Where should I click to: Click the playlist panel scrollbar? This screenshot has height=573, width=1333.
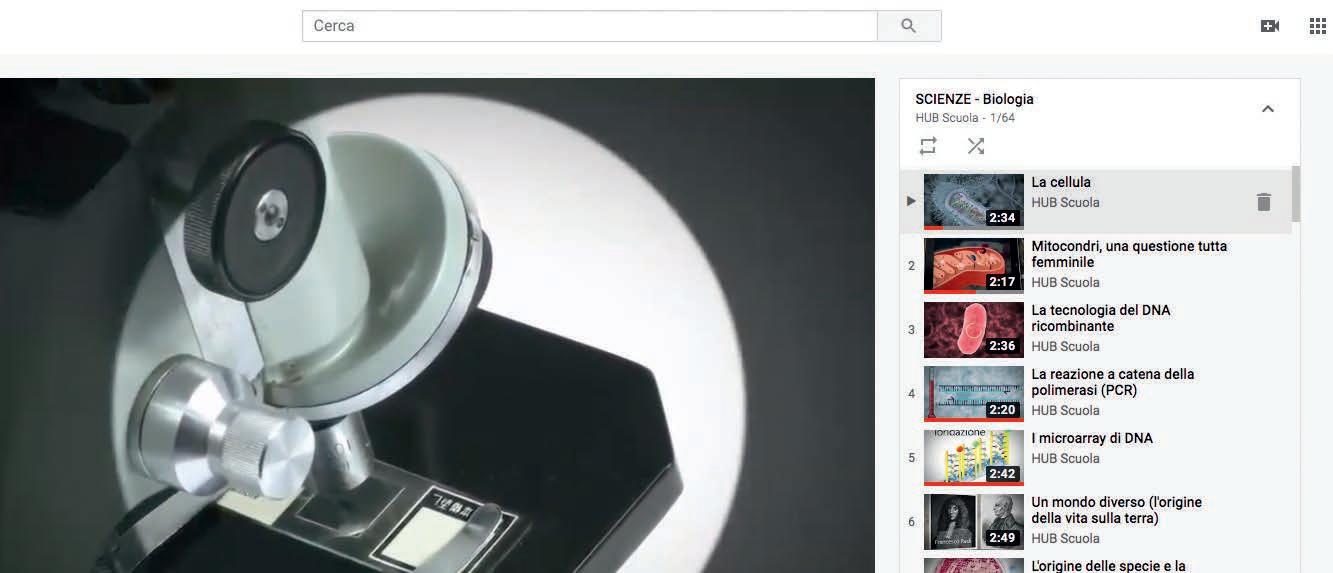pos(1296,194)
